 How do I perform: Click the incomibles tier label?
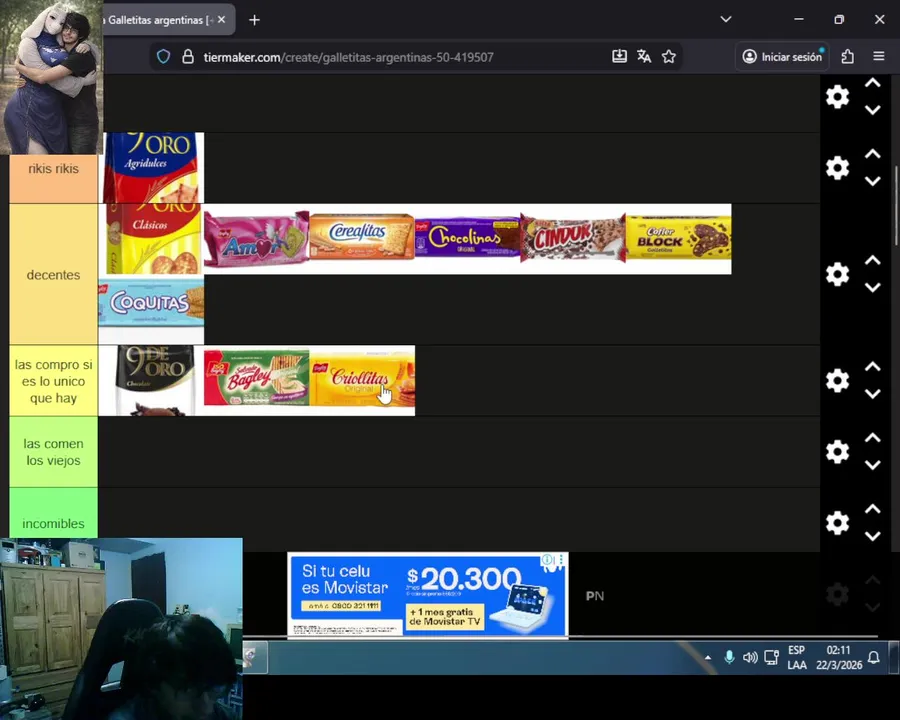pos(53,523)
